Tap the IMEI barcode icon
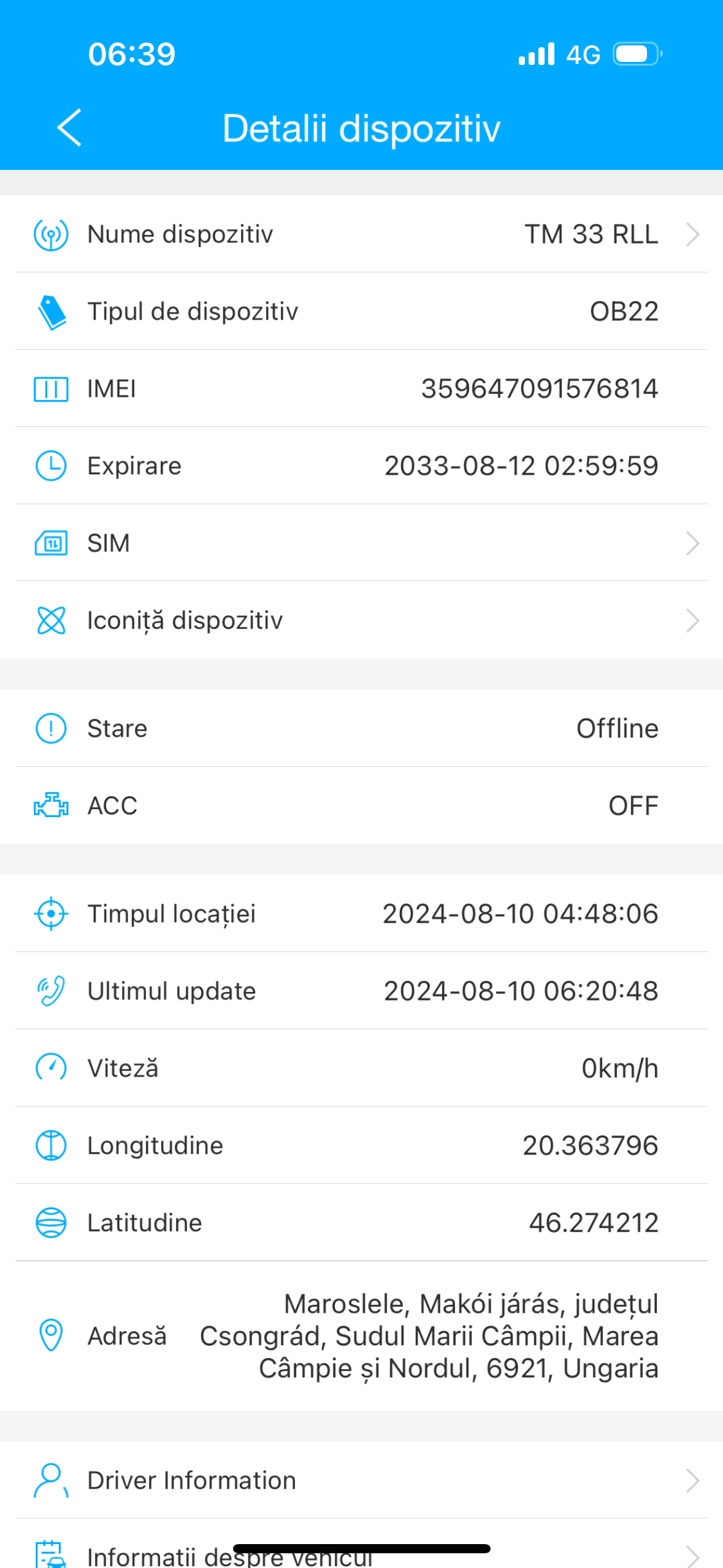The image size is (723, 1568). click(x=51, y=389)
